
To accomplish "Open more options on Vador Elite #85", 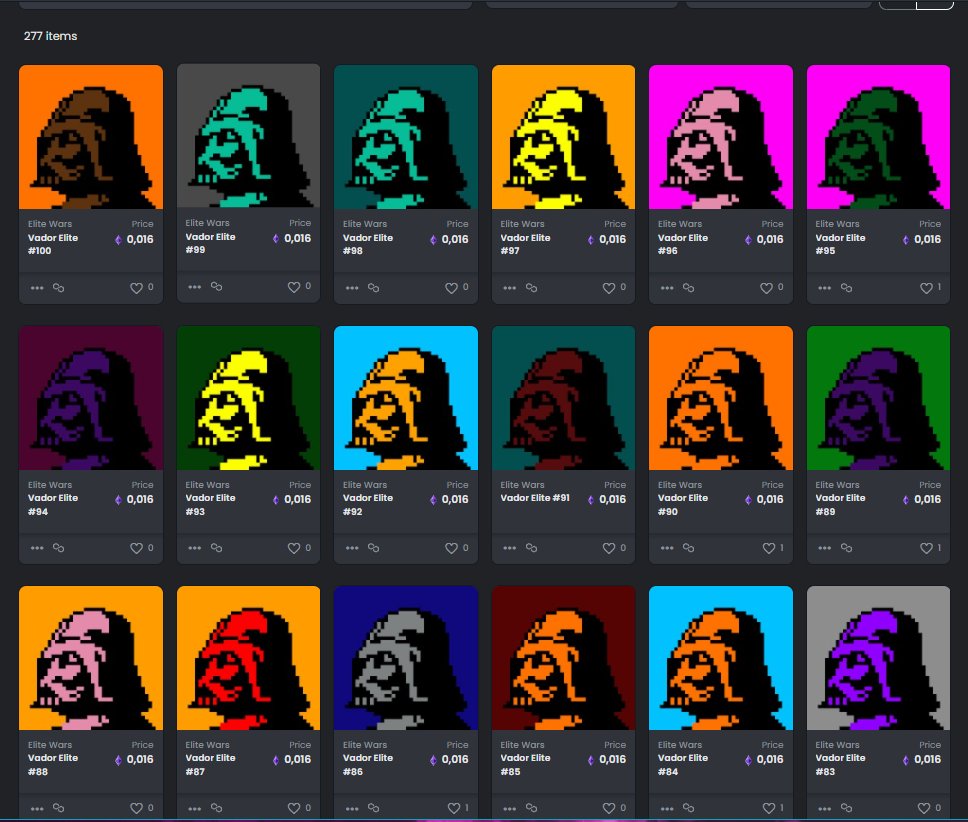I will pyautogui.click(x=509, y=808).
